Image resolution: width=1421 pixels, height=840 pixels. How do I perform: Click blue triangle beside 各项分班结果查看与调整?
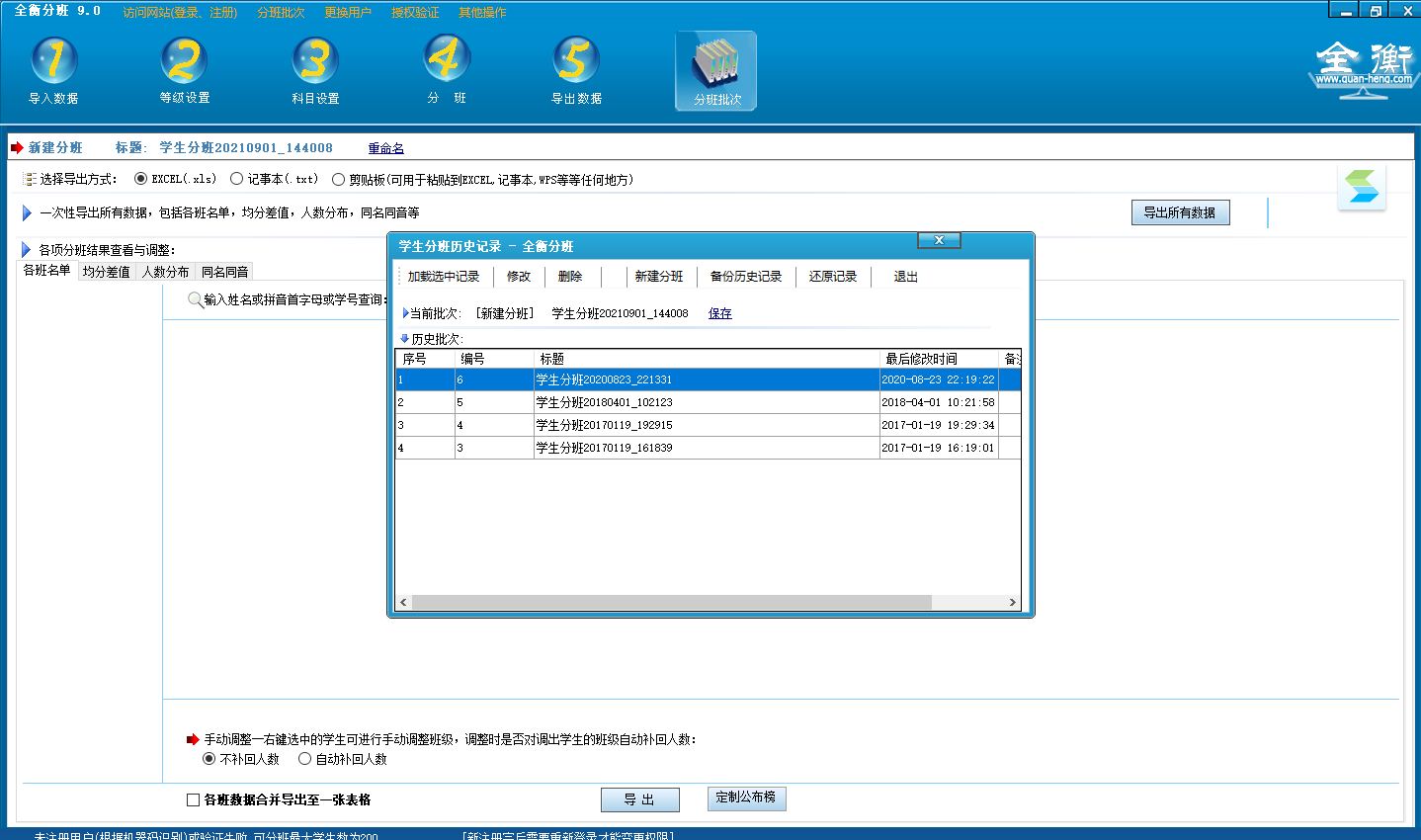click(x=27, y=249)
